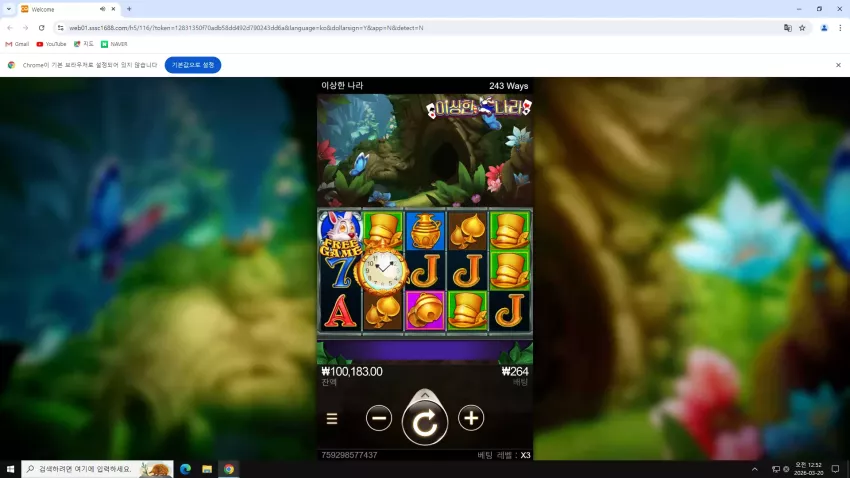Viewport: 850px width, 478px height.
Task: View site information icon in address bar
Action: pyautogui.click(x=60, y=28)
